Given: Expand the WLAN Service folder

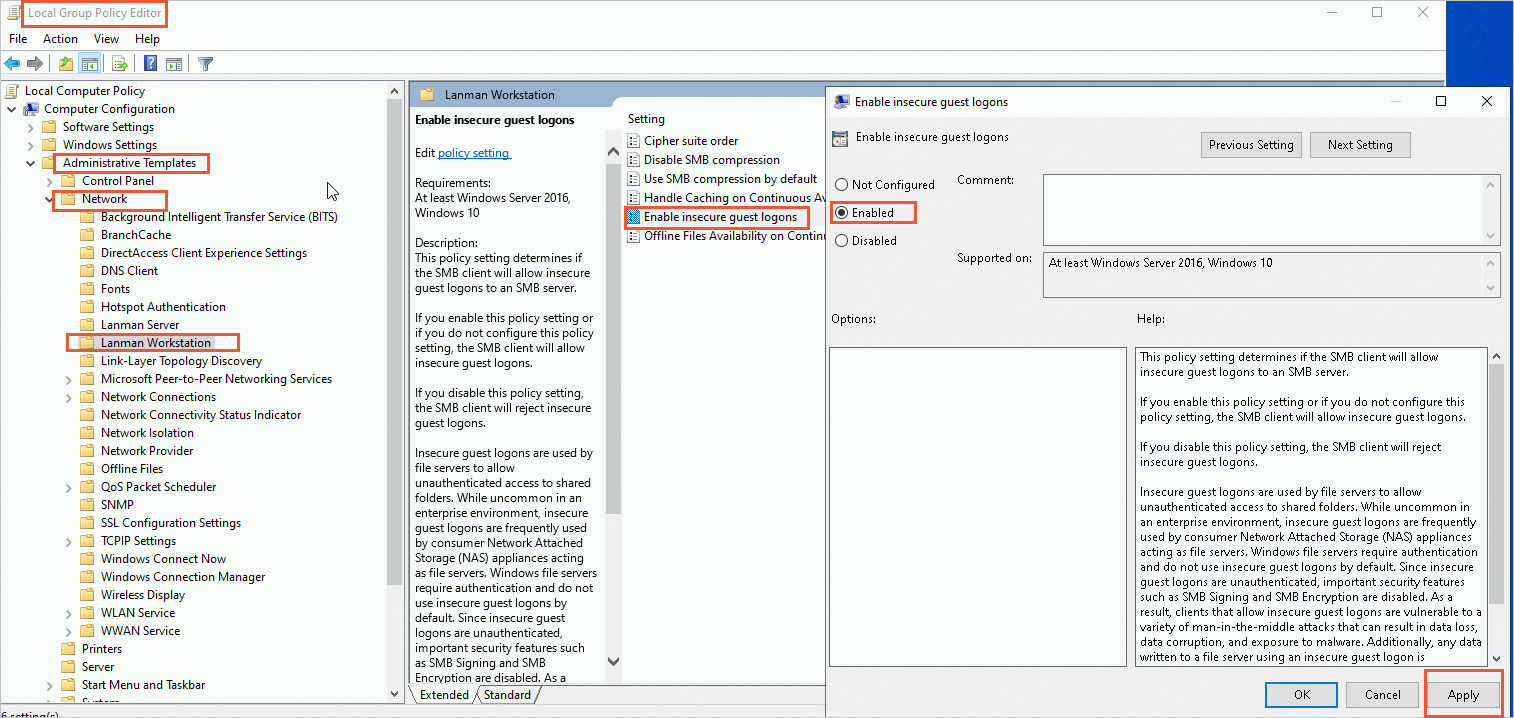Looking at the screenshot, I should tap(68, 613).
